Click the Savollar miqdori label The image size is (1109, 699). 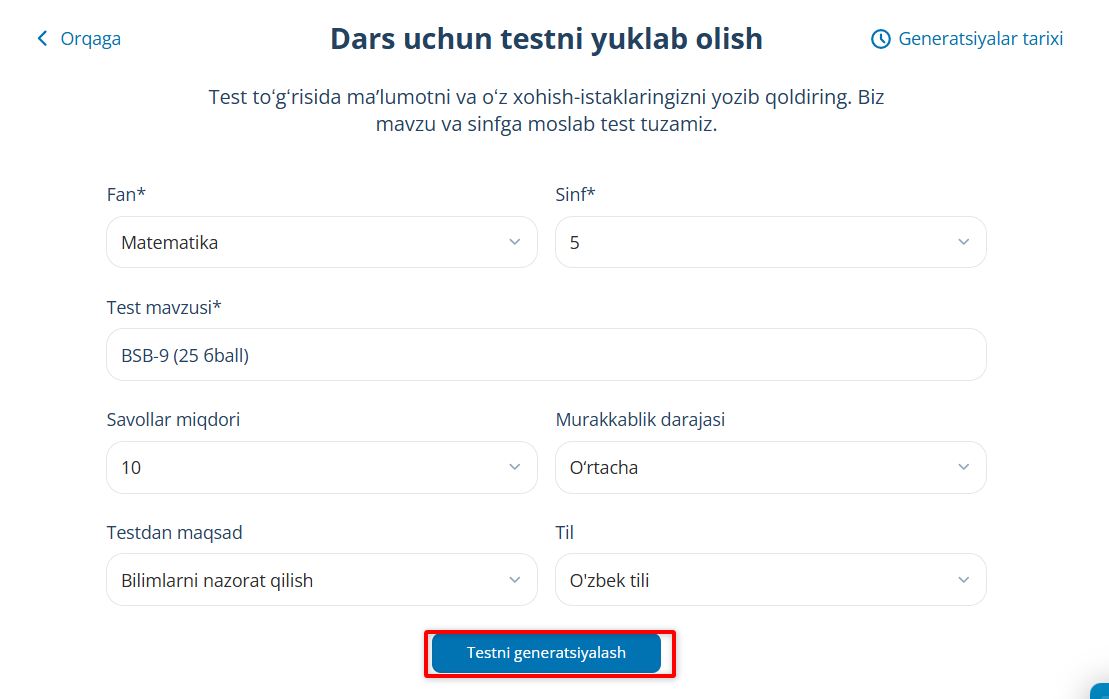[173, 420]
